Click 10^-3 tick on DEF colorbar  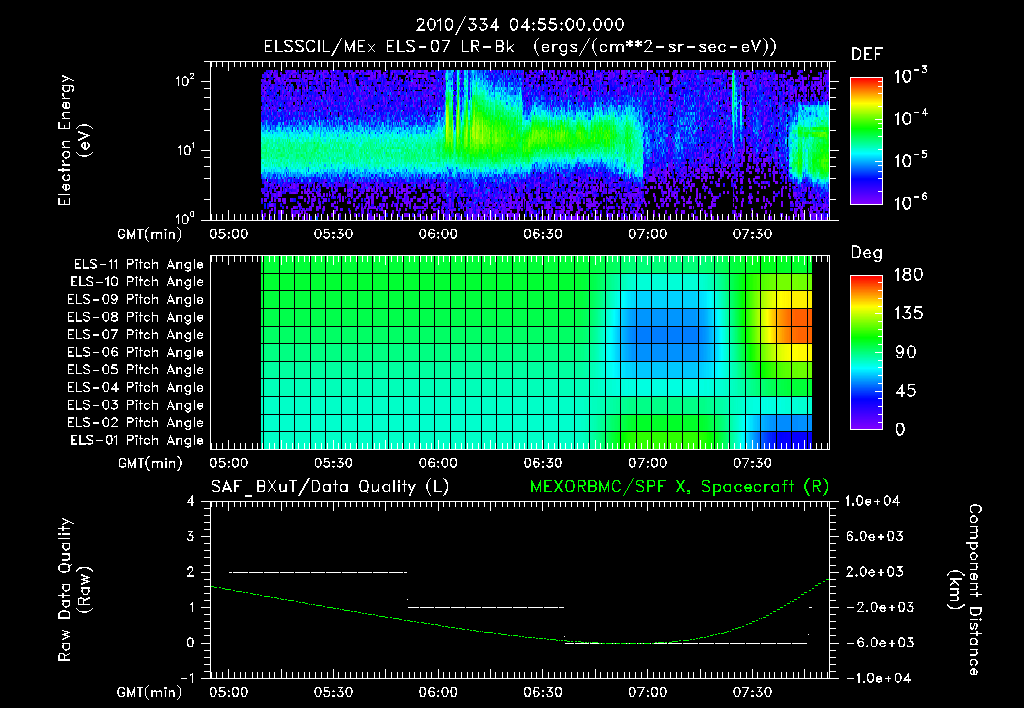coord(910,76)
